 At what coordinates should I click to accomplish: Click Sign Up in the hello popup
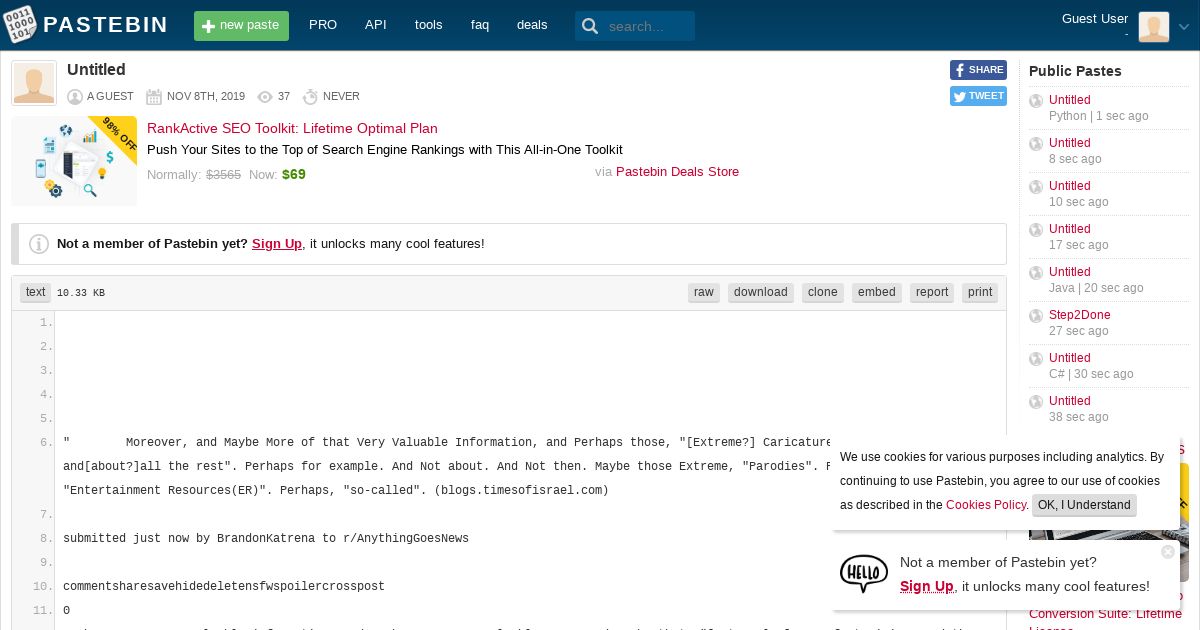click(x=927, y=587)
